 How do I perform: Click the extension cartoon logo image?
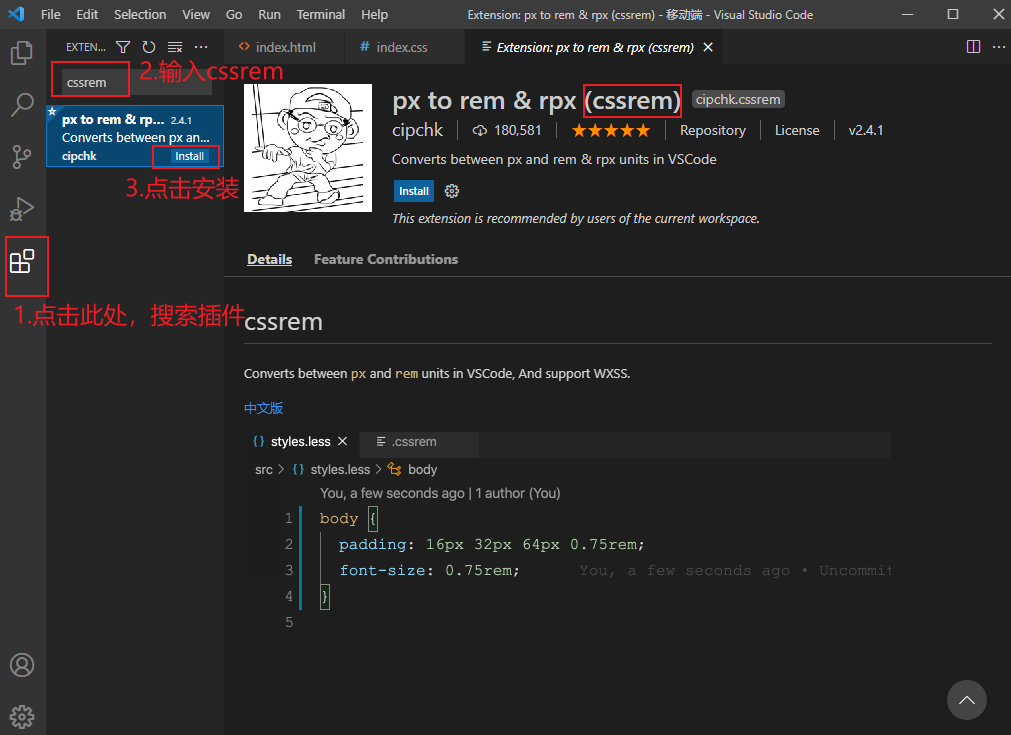(x=308, y=148)
